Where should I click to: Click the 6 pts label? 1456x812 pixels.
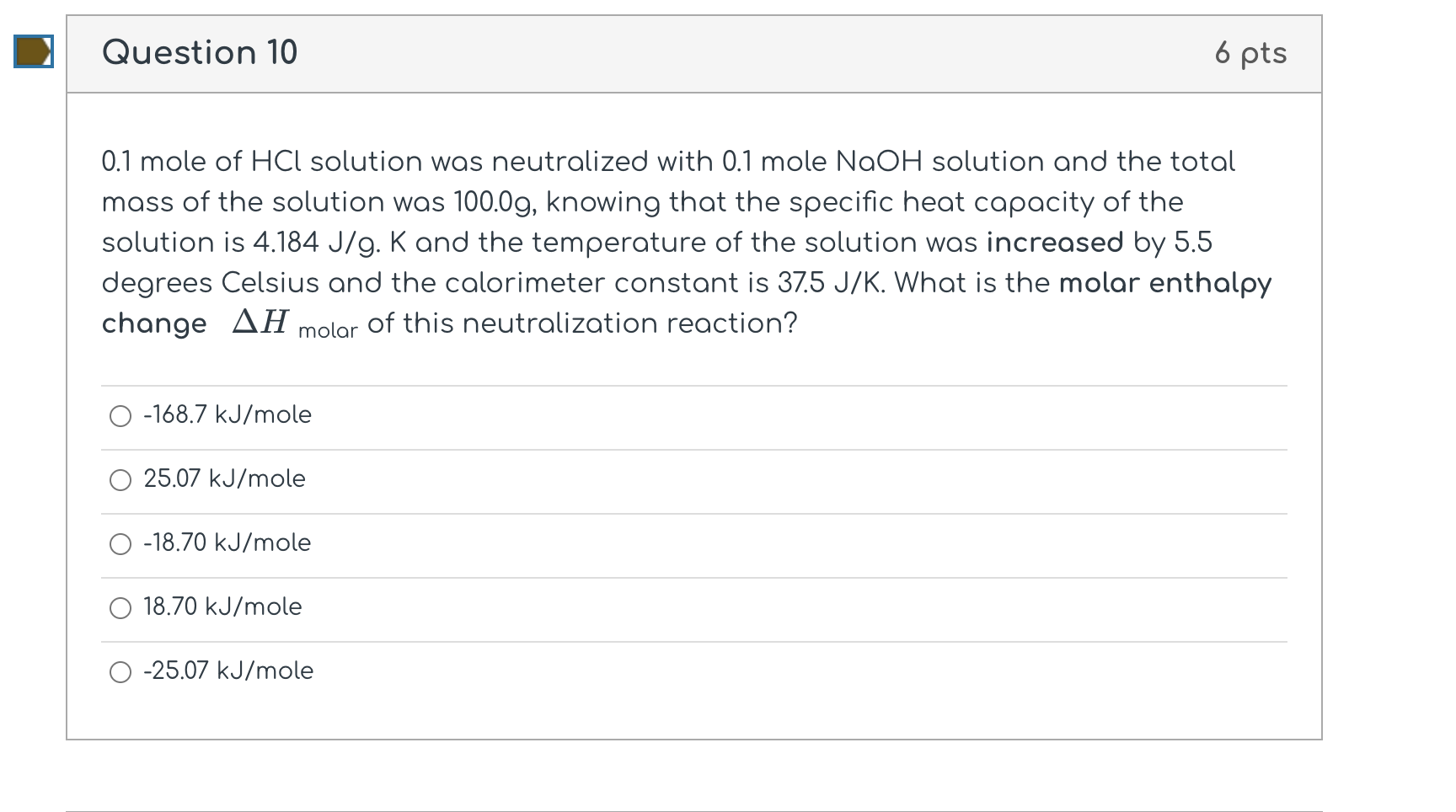[1250, 52]
